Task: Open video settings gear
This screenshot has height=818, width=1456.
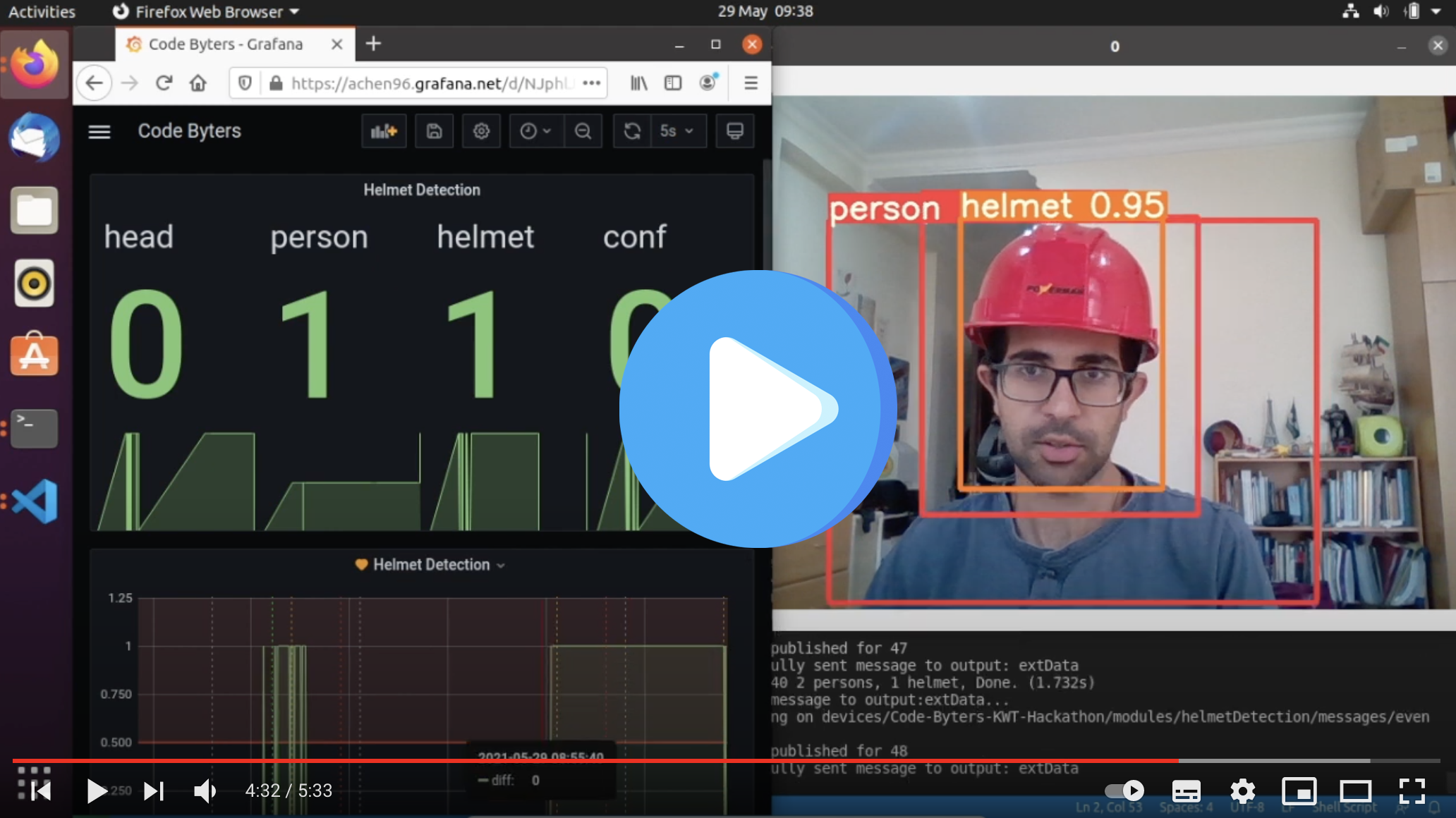Action: pyautogui.click(x=1242, y=791)
